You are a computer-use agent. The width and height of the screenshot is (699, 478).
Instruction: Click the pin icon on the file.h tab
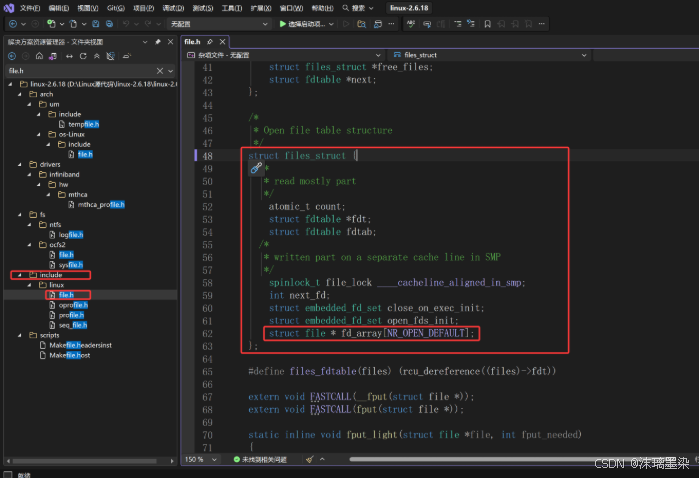coord(210,42)
